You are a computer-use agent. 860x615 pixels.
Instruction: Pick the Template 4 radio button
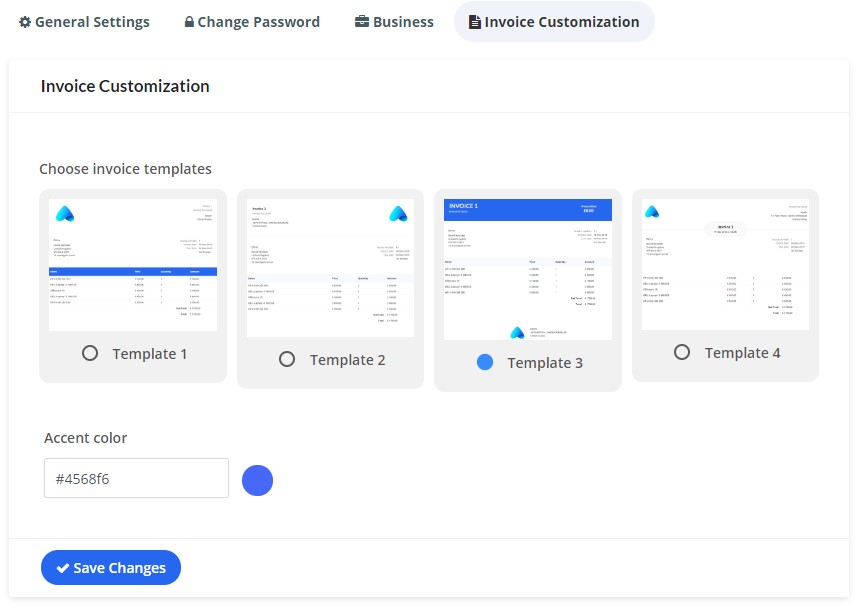point(682,352)
